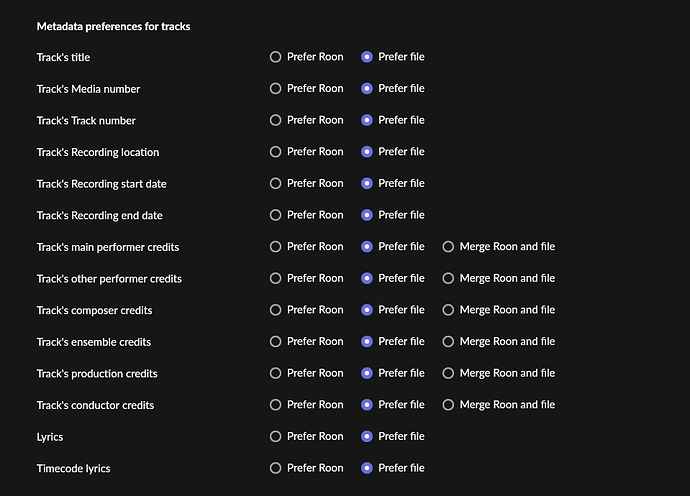Set ensemble credits to Merge Roon and file
Image resolution: width=690 pixels, height=496 pixels.
point(449,342)
